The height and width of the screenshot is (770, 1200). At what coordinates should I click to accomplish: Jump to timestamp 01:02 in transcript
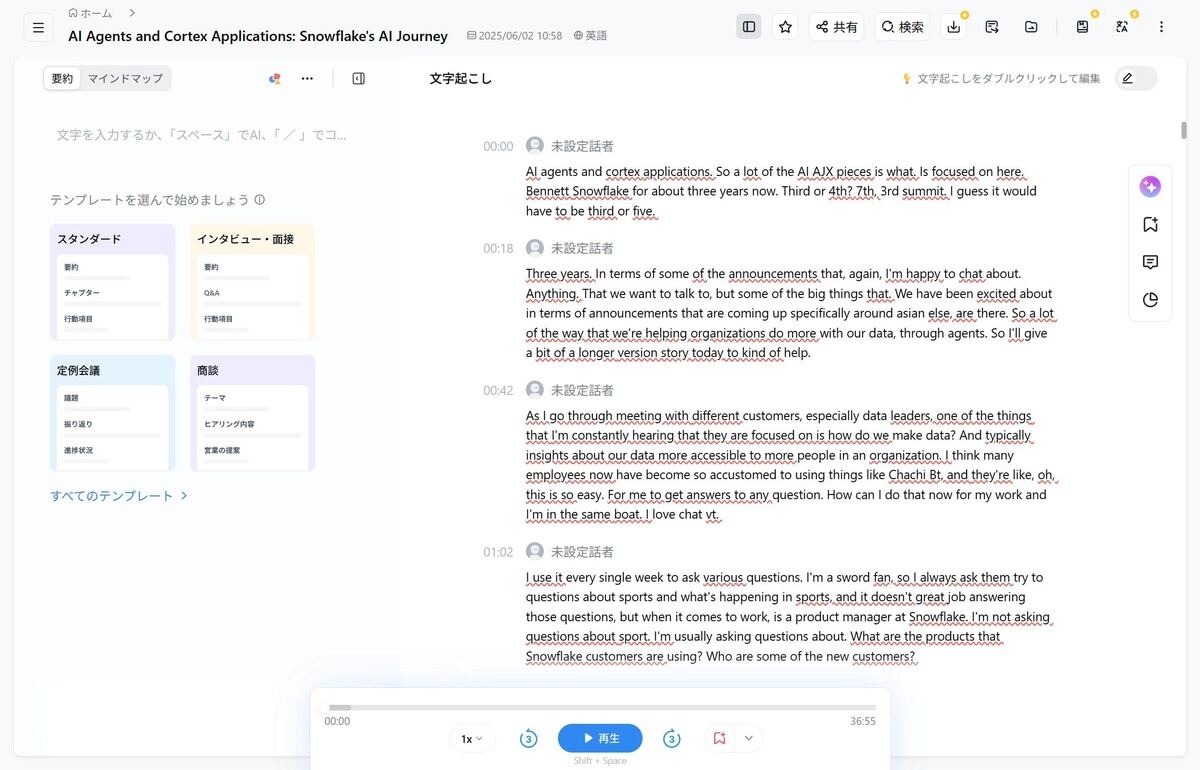[498, 552]
